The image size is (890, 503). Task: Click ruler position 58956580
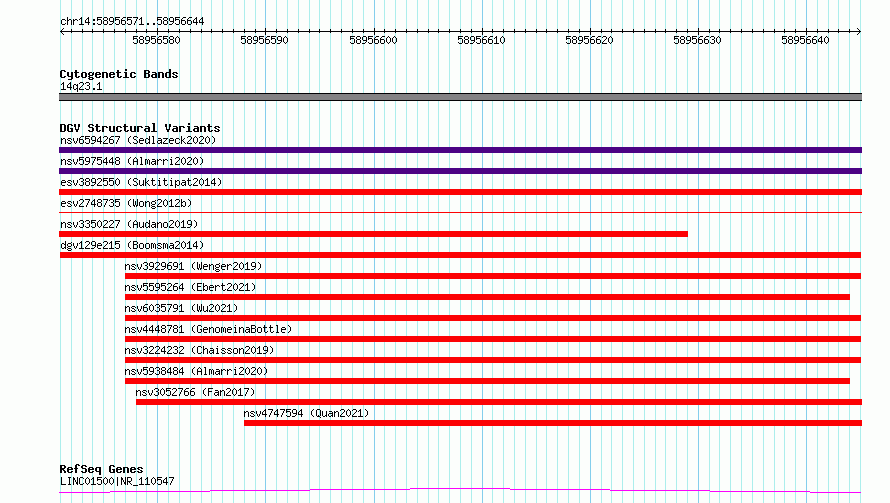click(x=156, y=40)
